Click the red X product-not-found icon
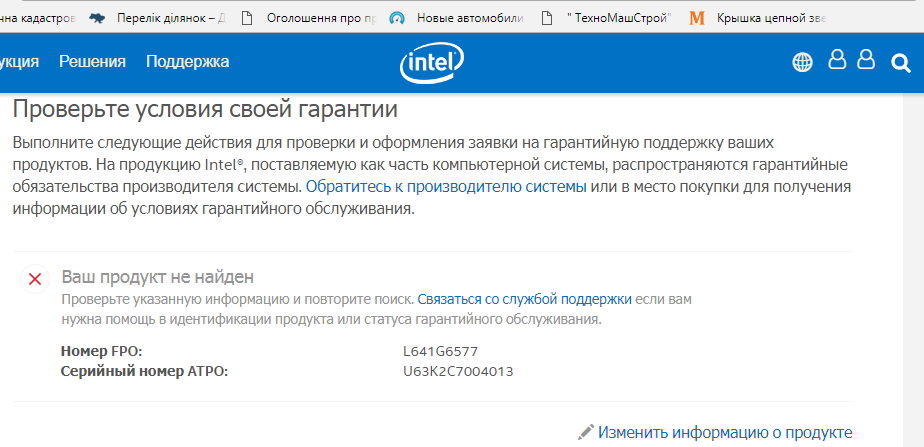The width and height of the screenshot is (924, 447). point(35,279)
